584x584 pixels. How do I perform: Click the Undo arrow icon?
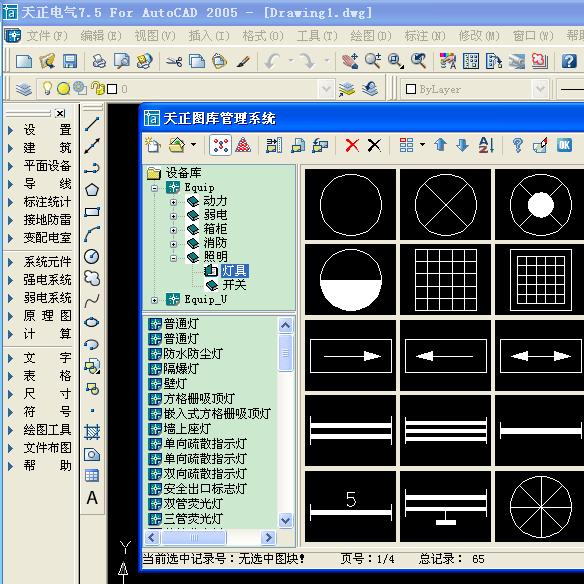pyautogui.click(x=272, y=61)
